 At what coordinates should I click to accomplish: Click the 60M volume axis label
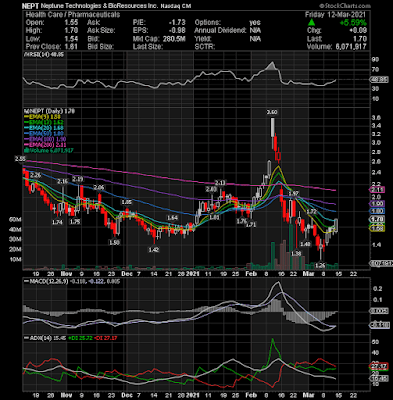point(15,220)
